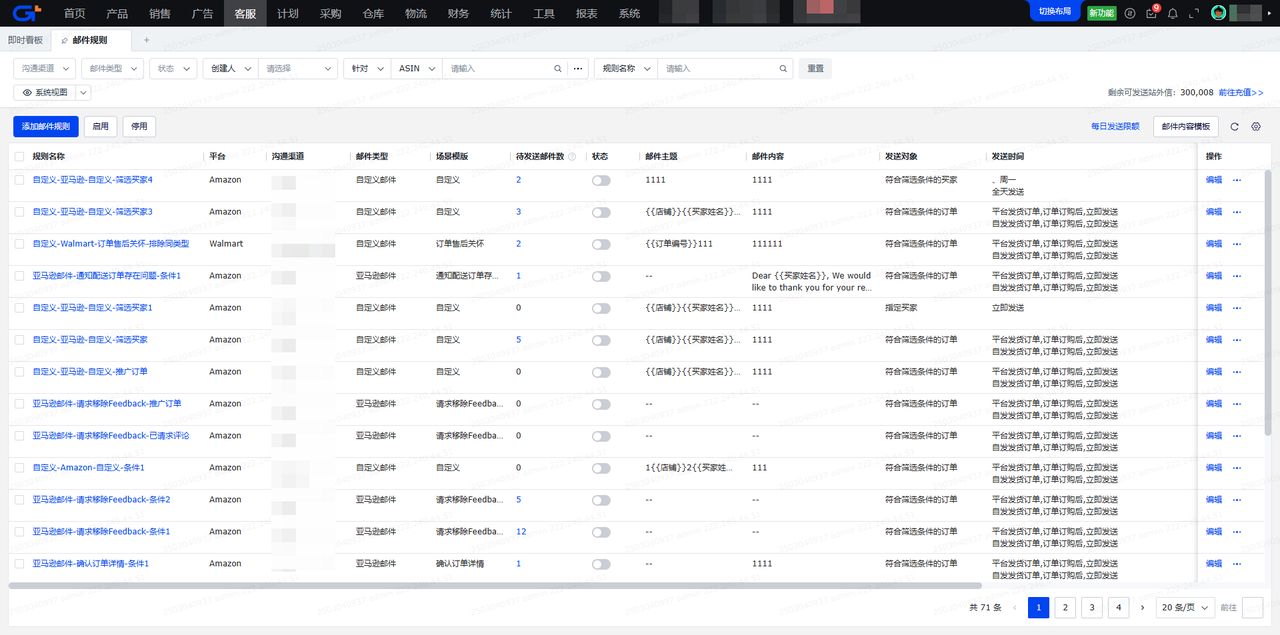Check the row 亚马逊邮件-请求移除Feedback-条件2
The height and width of the screenshot is (635, 1280).
tap(19, 500)
